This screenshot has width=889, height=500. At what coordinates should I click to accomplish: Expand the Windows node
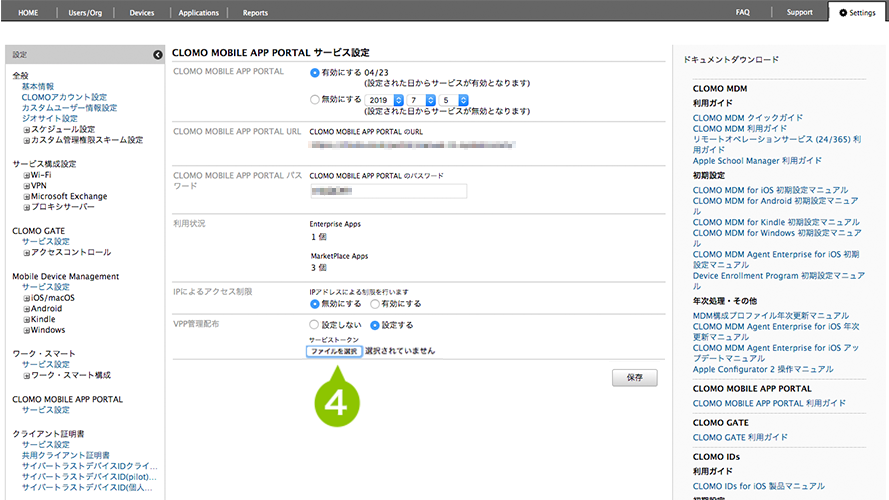[27, 330]
